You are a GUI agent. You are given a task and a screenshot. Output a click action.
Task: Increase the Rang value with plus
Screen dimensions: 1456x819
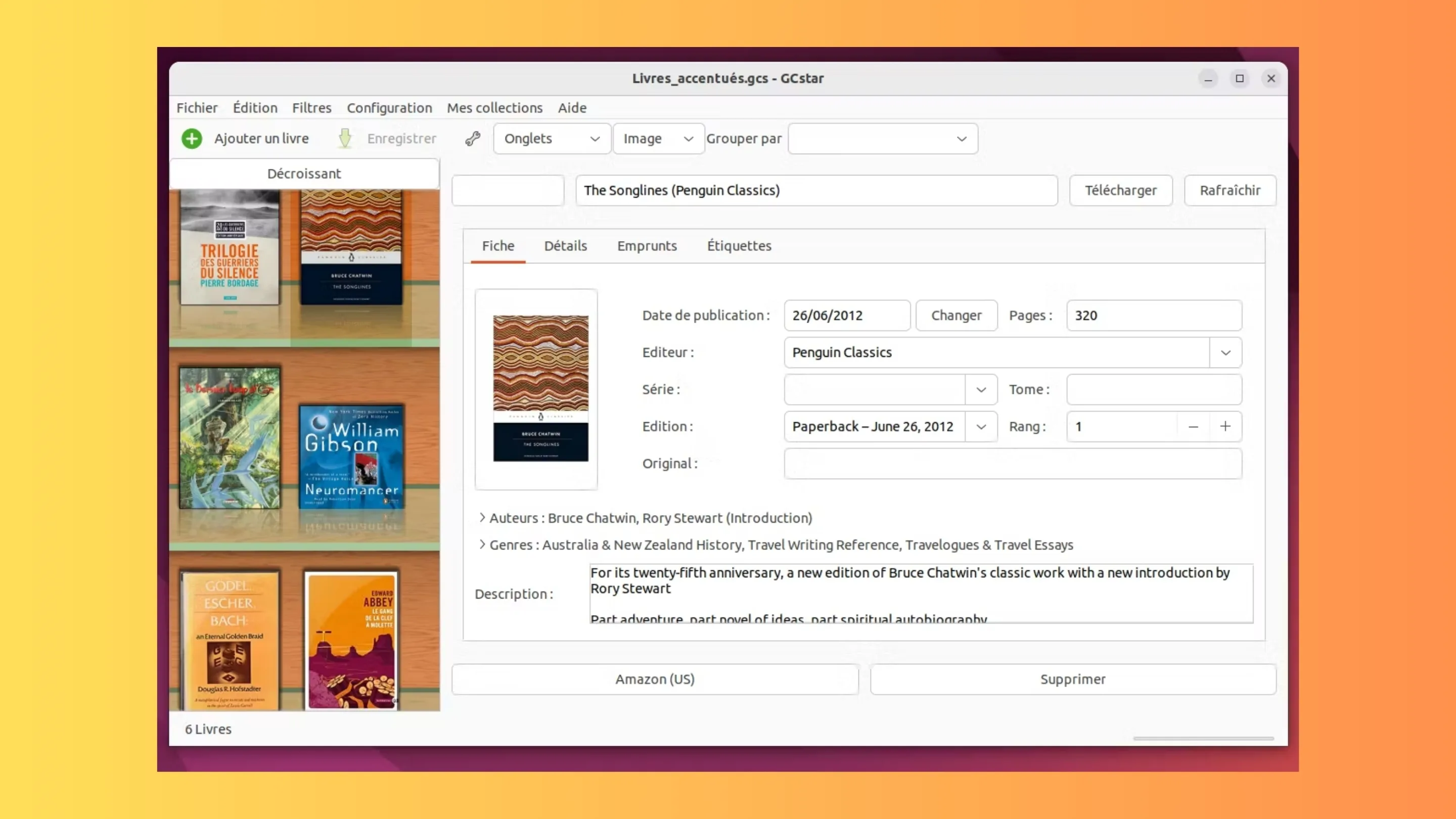click(1225, 427)
